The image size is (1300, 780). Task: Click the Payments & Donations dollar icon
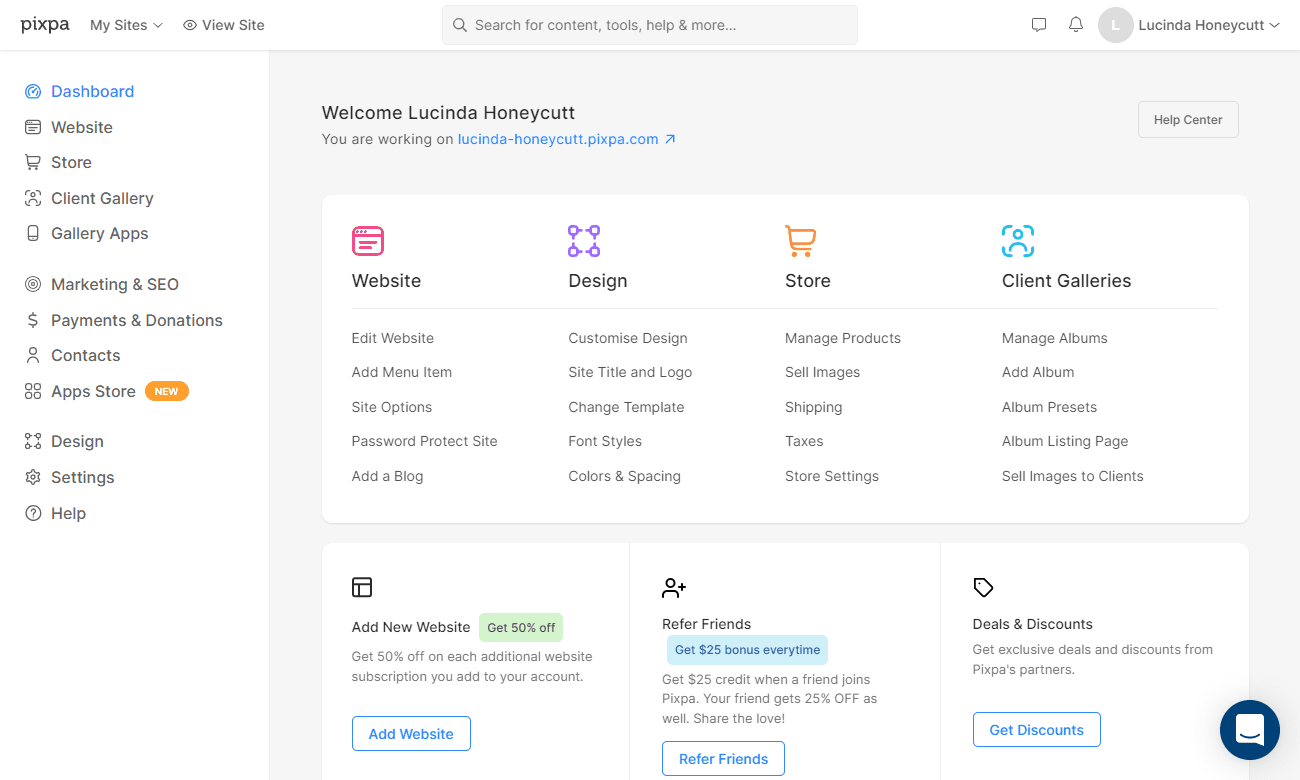click(x=33, y=320)
